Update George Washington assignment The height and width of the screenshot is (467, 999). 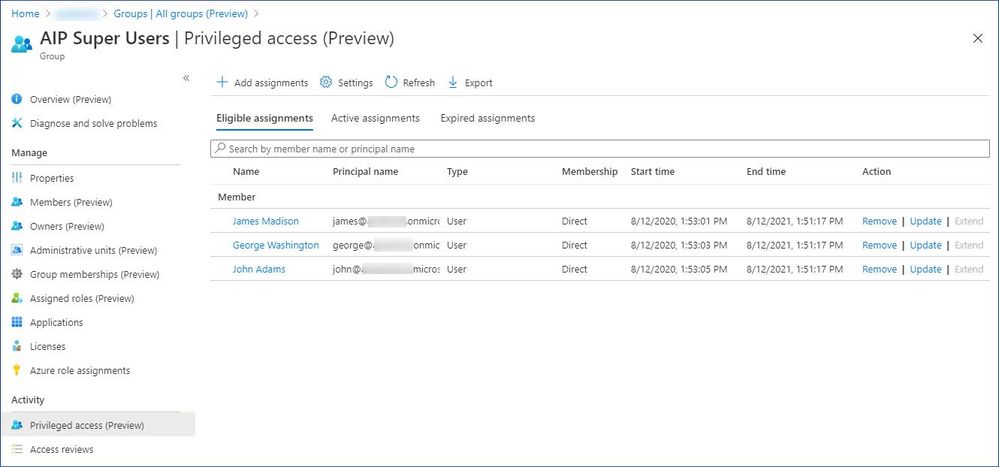click(x=925, y=245)
